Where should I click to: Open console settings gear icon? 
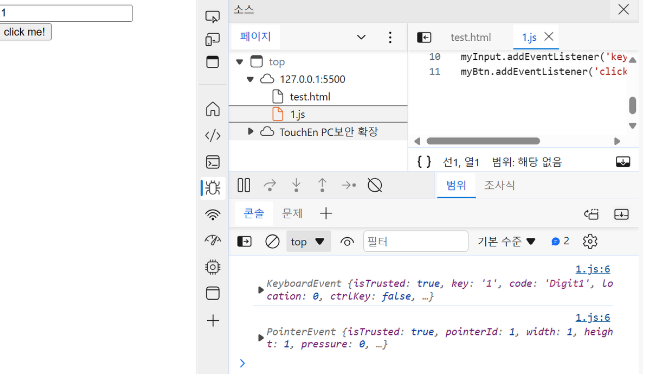(x=590, y=241)
